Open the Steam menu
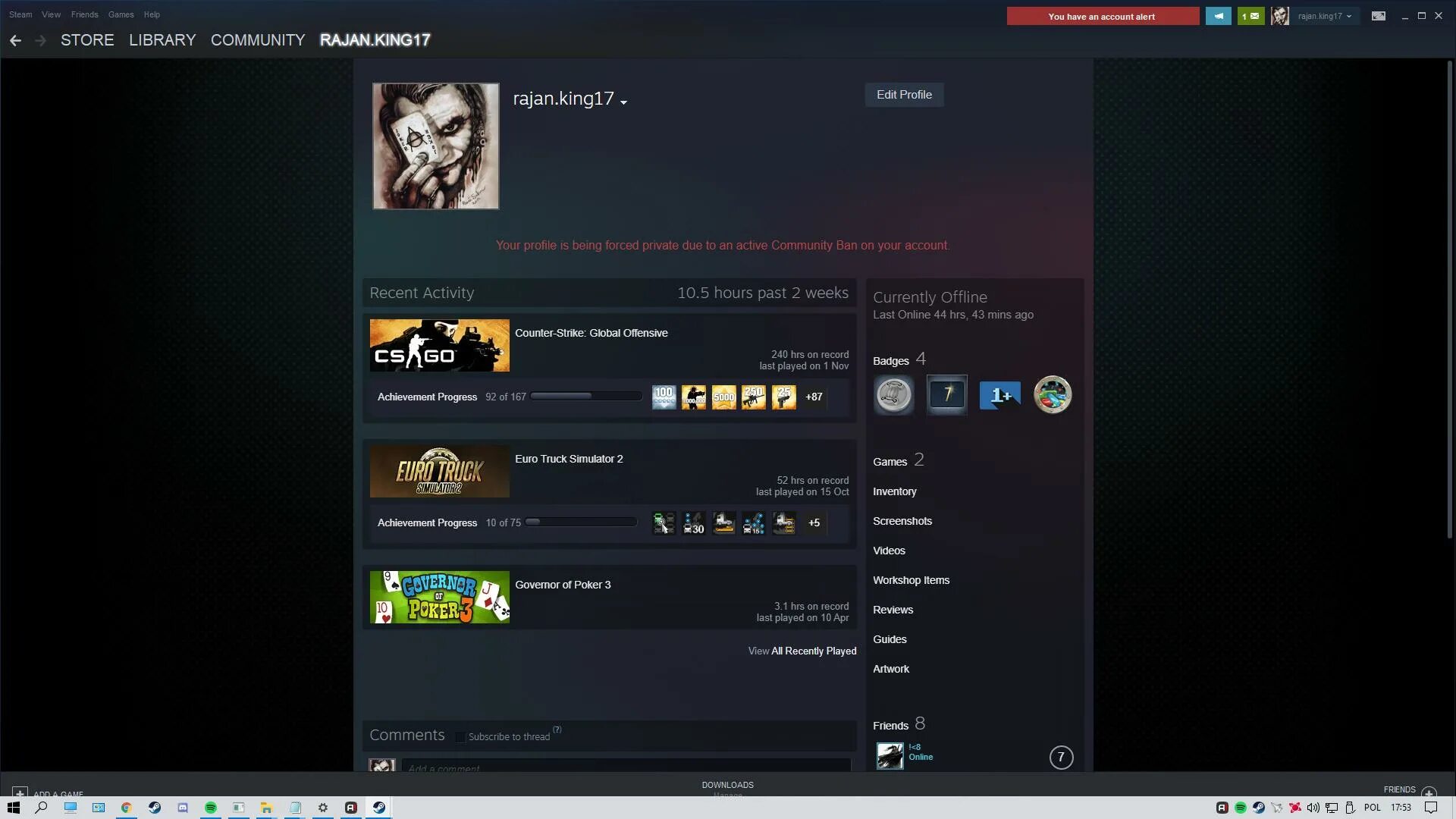1456x819 pixels. coord(20,14)
